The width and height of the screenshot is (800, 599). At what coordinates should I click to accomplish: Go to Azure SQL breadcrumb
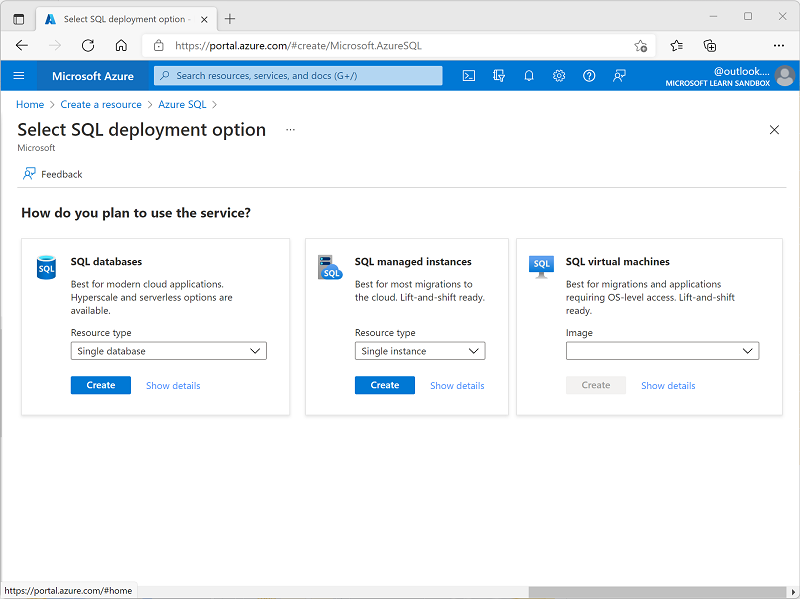tap(182, 105)
